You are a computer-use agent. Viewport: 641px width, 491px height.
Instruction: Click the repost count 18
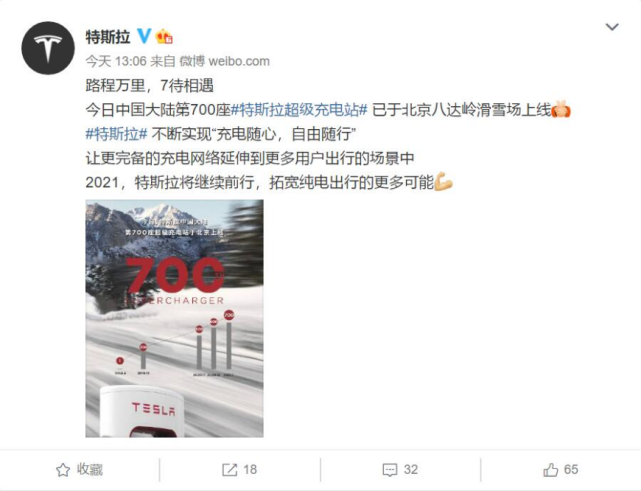point(250,470)
